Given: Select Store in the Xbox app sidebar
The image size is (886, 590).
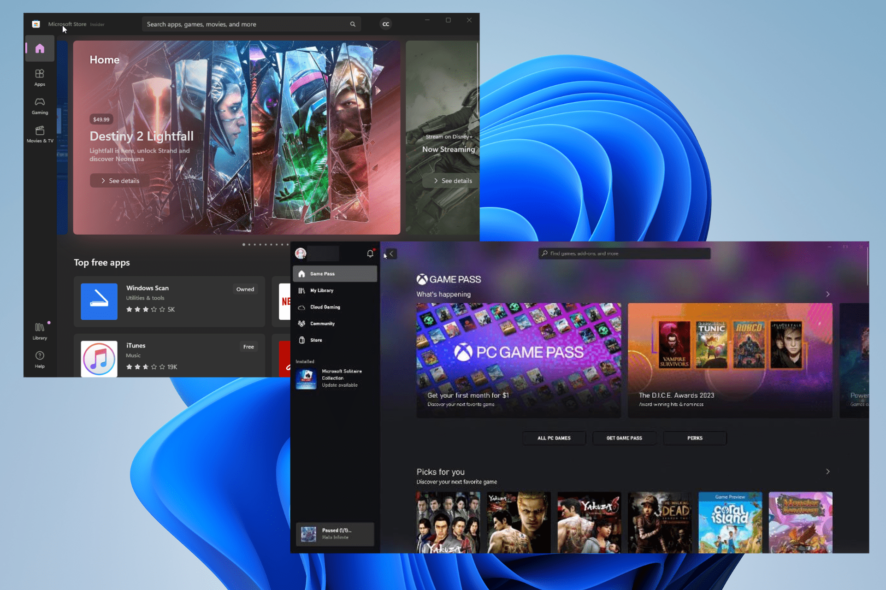Looking at the screenshot, I should click(335, 340).
